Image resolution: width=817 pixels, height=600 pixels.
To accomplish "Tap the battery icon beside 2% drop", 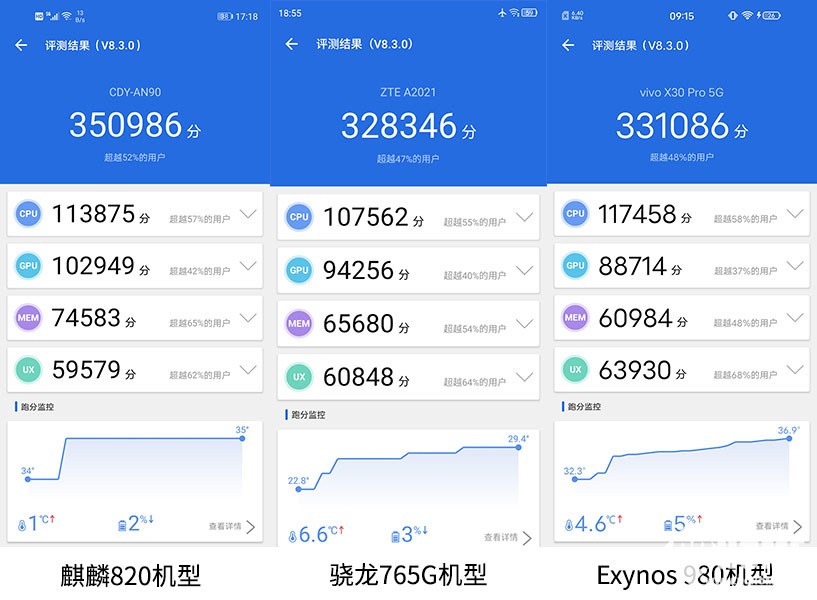I will pos(122,526).
